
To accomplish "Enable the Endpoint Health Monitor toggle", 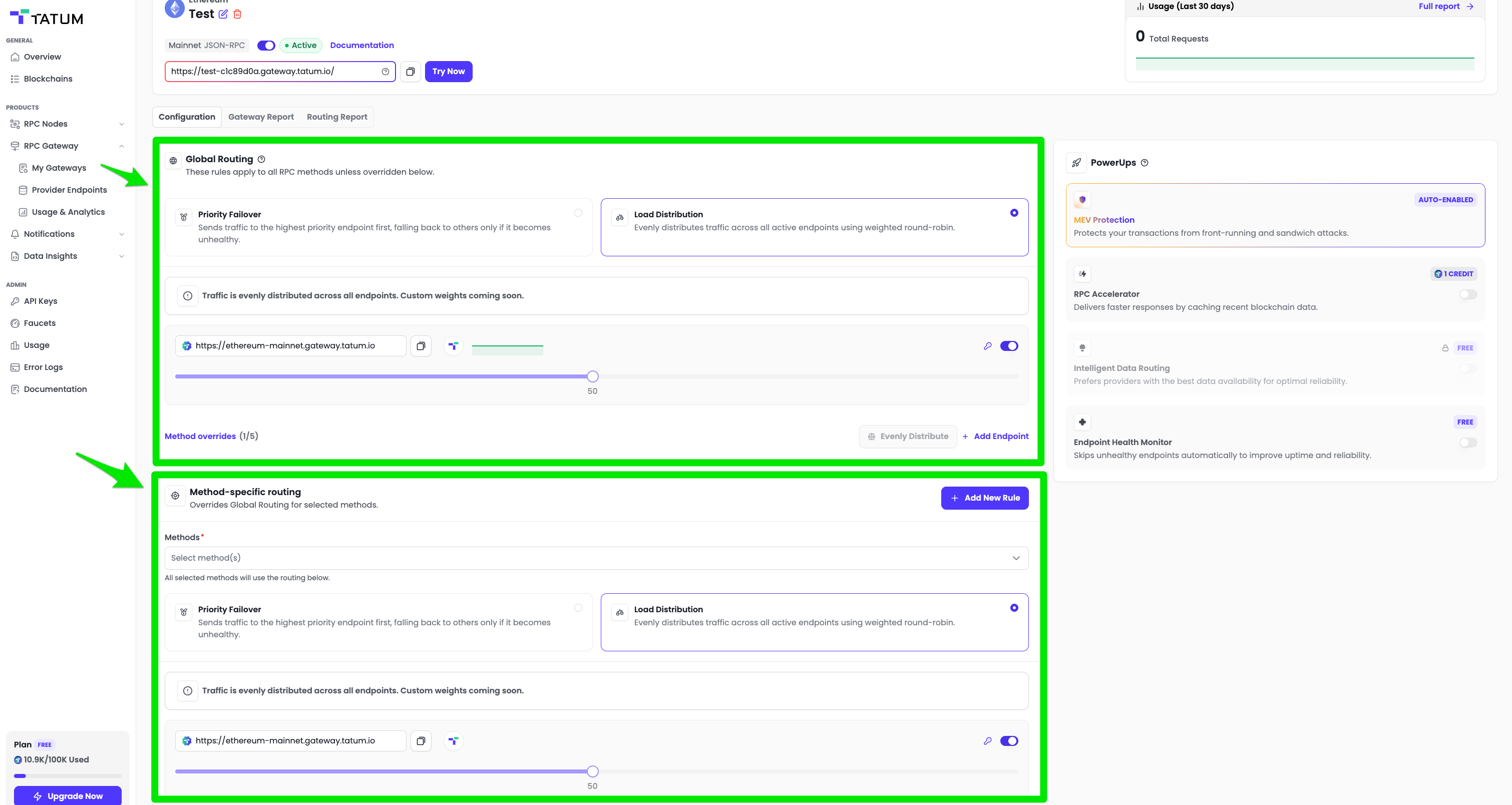I will (1467, 443).
